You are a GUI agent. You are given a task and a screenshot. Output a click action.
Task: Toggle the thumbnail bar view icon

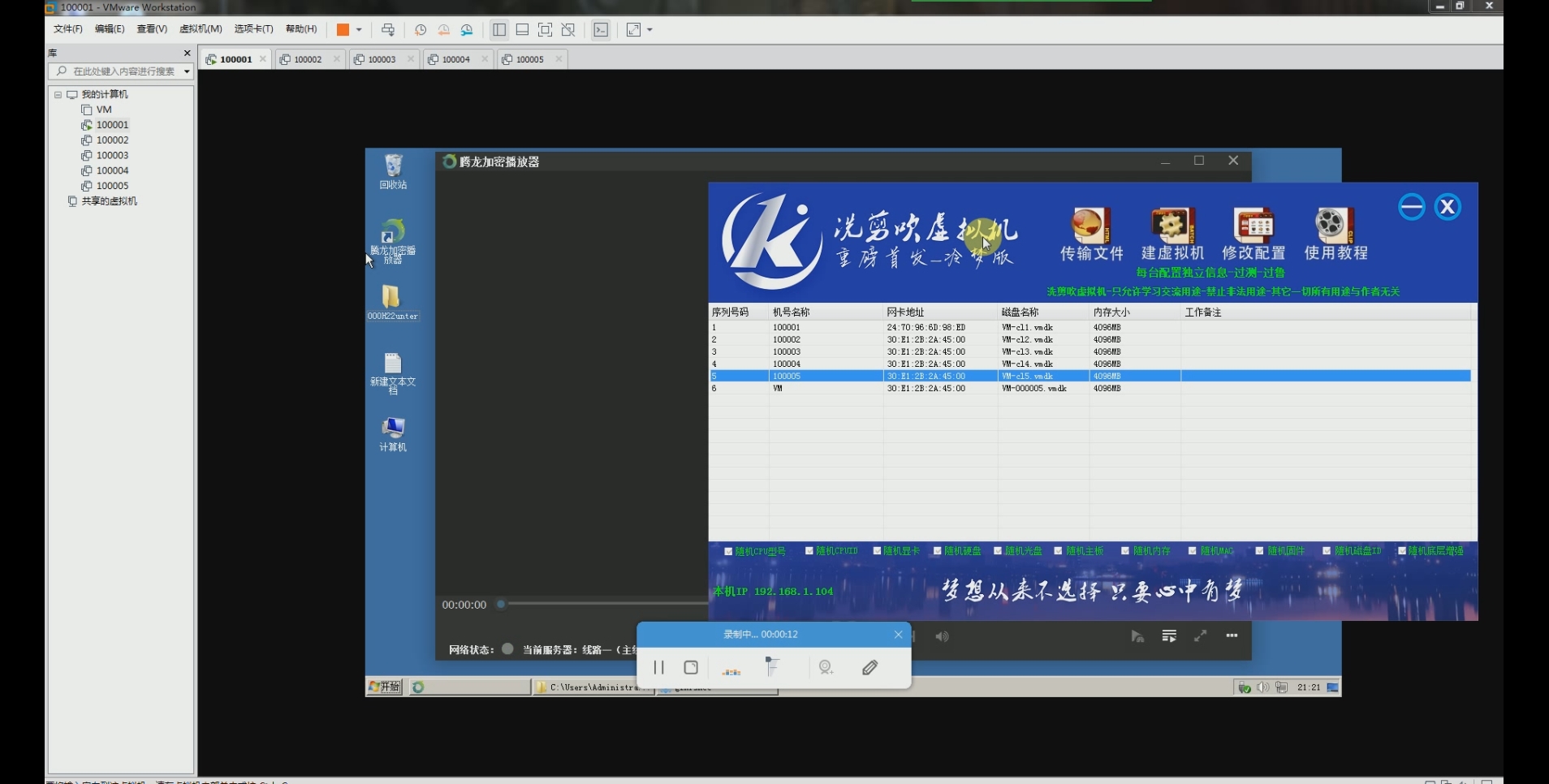(x=523, y=30)
